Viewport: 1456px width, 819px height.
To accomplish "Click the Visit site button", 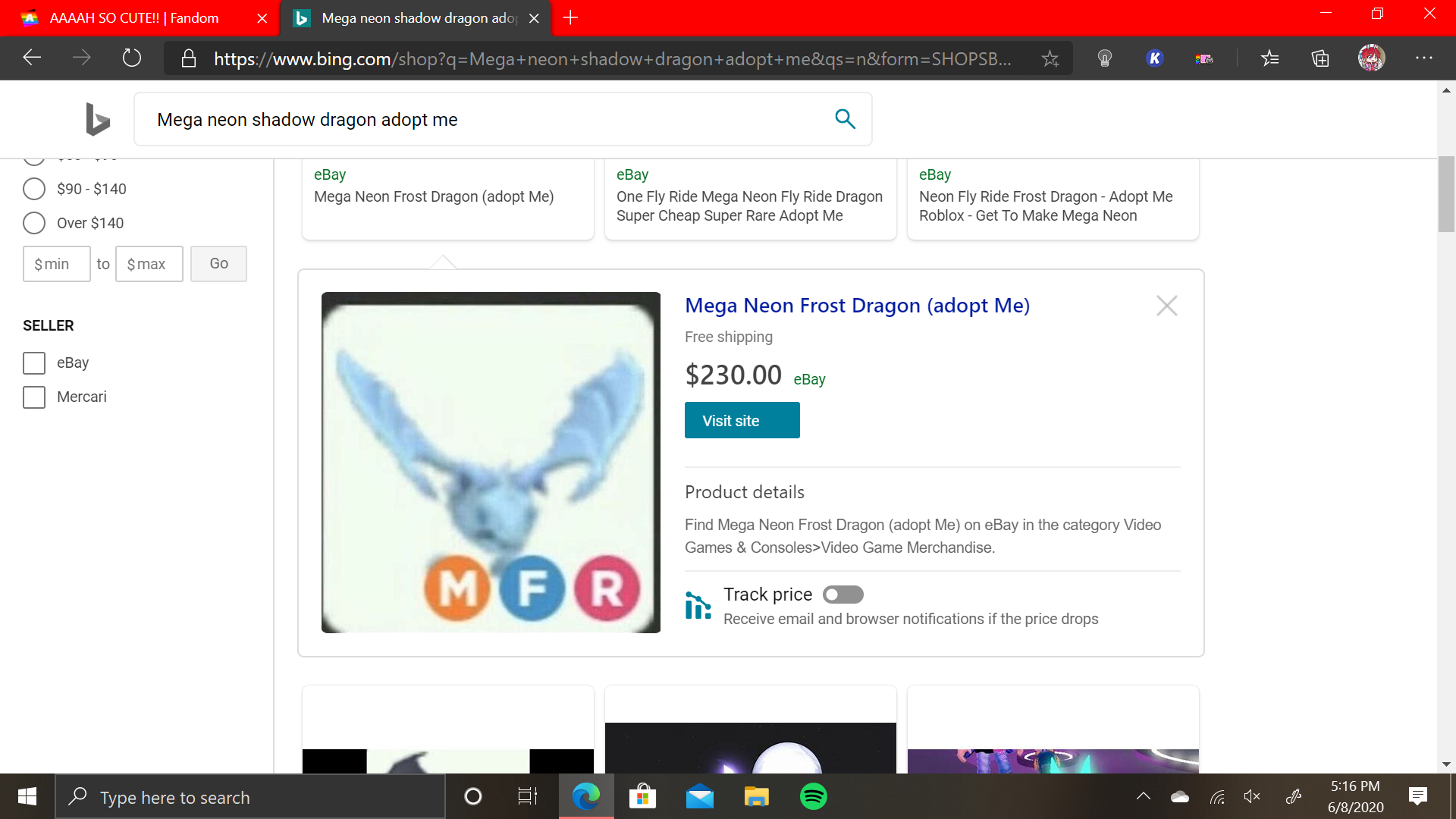I will click(x=742, y=420).
